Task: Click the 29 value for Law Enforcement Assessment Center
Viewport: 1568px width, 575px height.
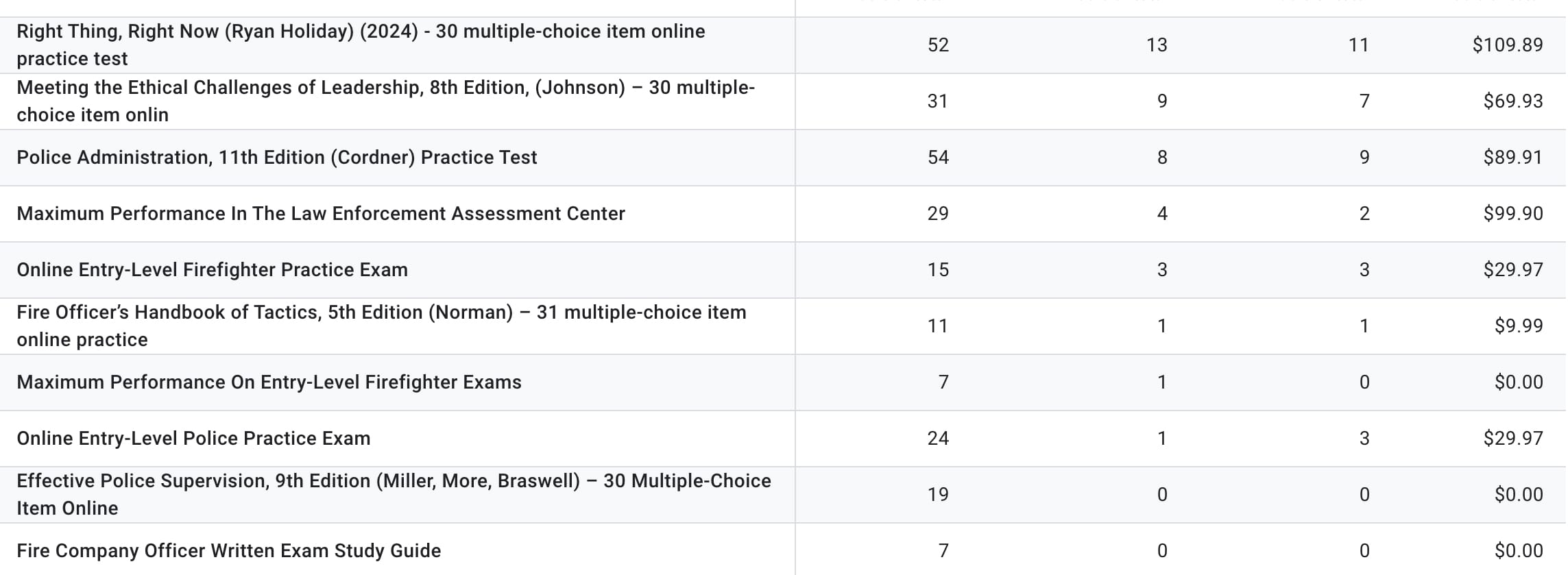Action: tap(938, 214)
